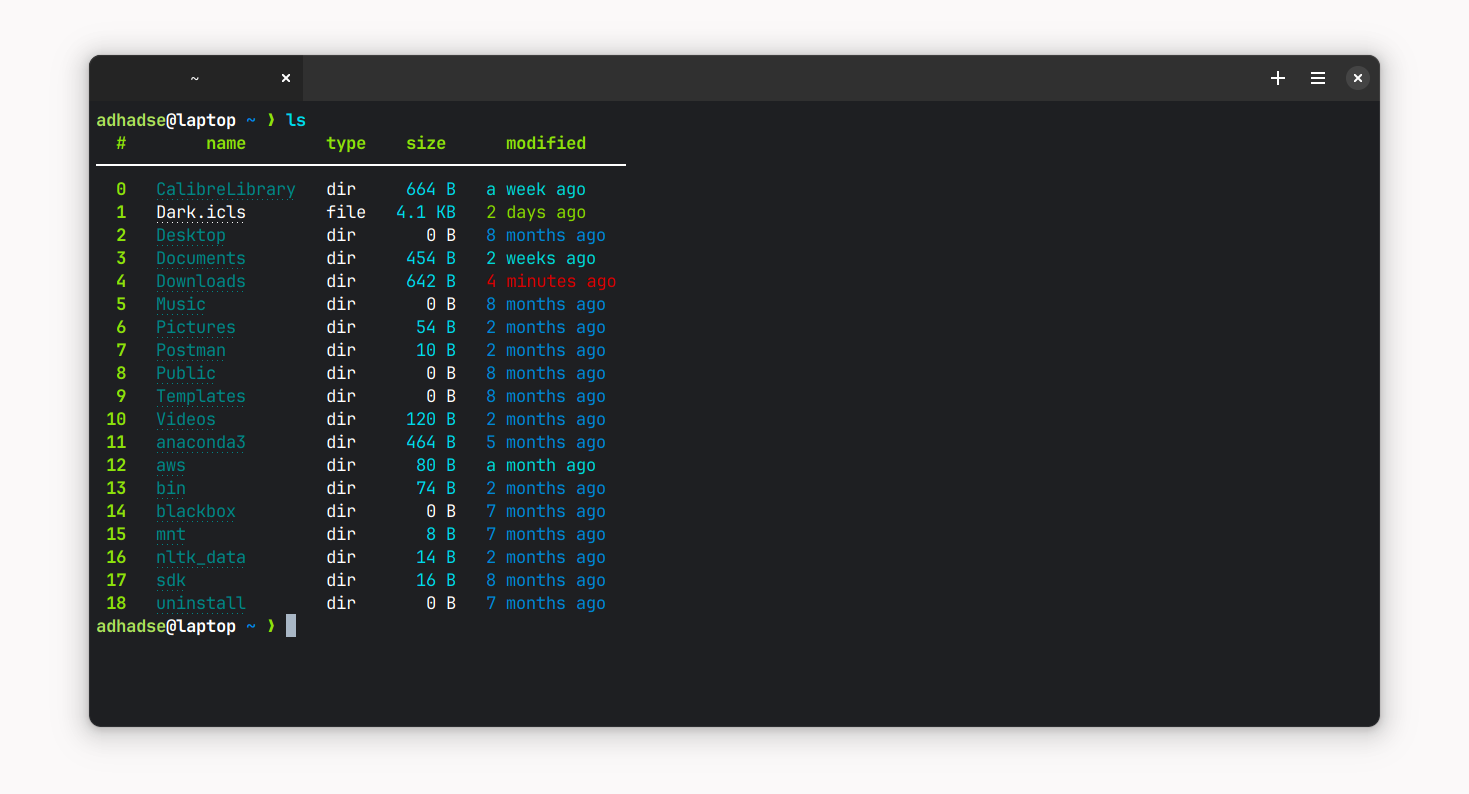This screenshot has height=794, width=1469.
Task: Select the tilde home tab
Action: [x=194, y=77]
